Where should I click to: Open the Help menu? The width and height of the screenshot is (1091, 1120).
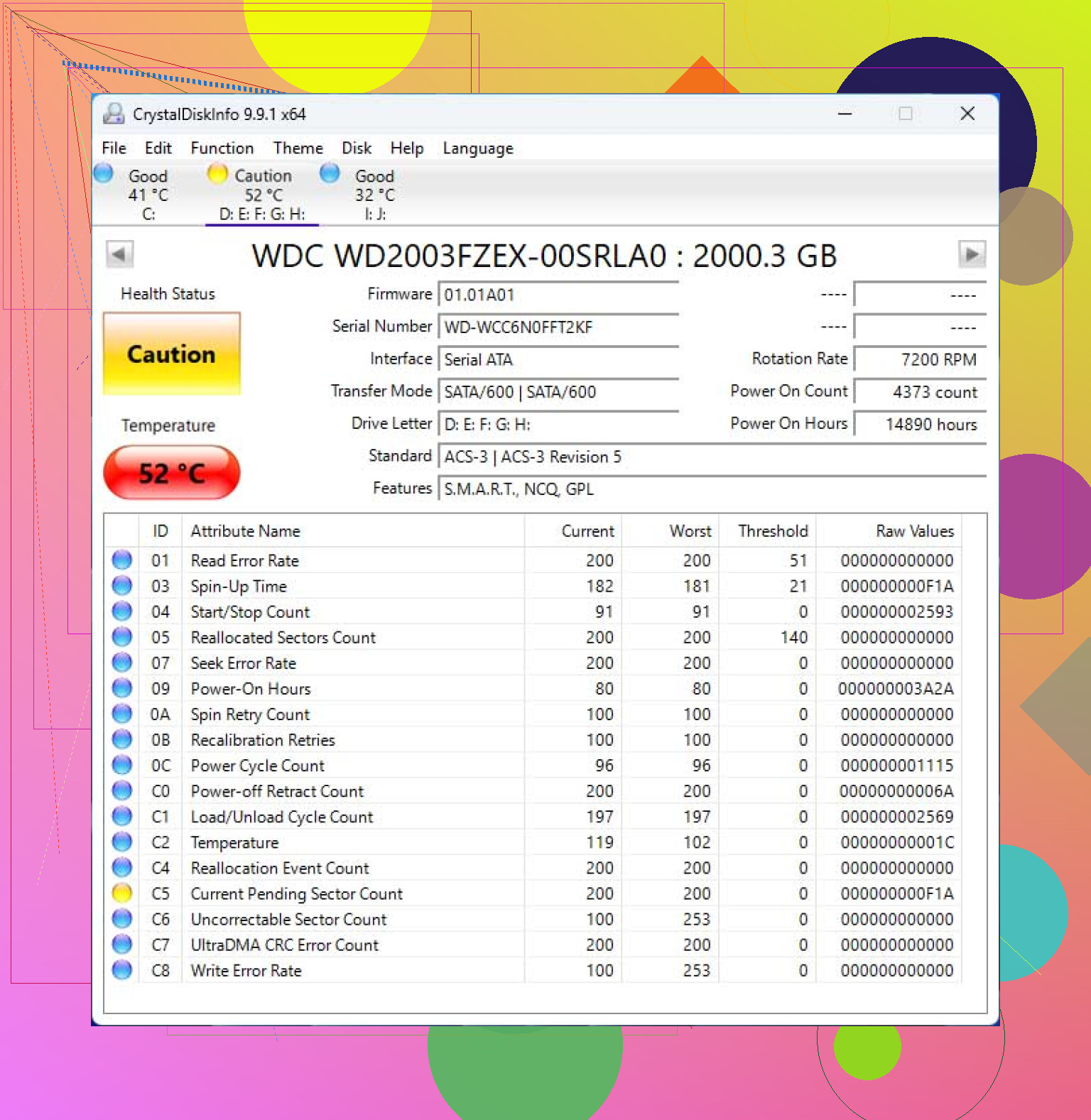(x=407, y=148)
